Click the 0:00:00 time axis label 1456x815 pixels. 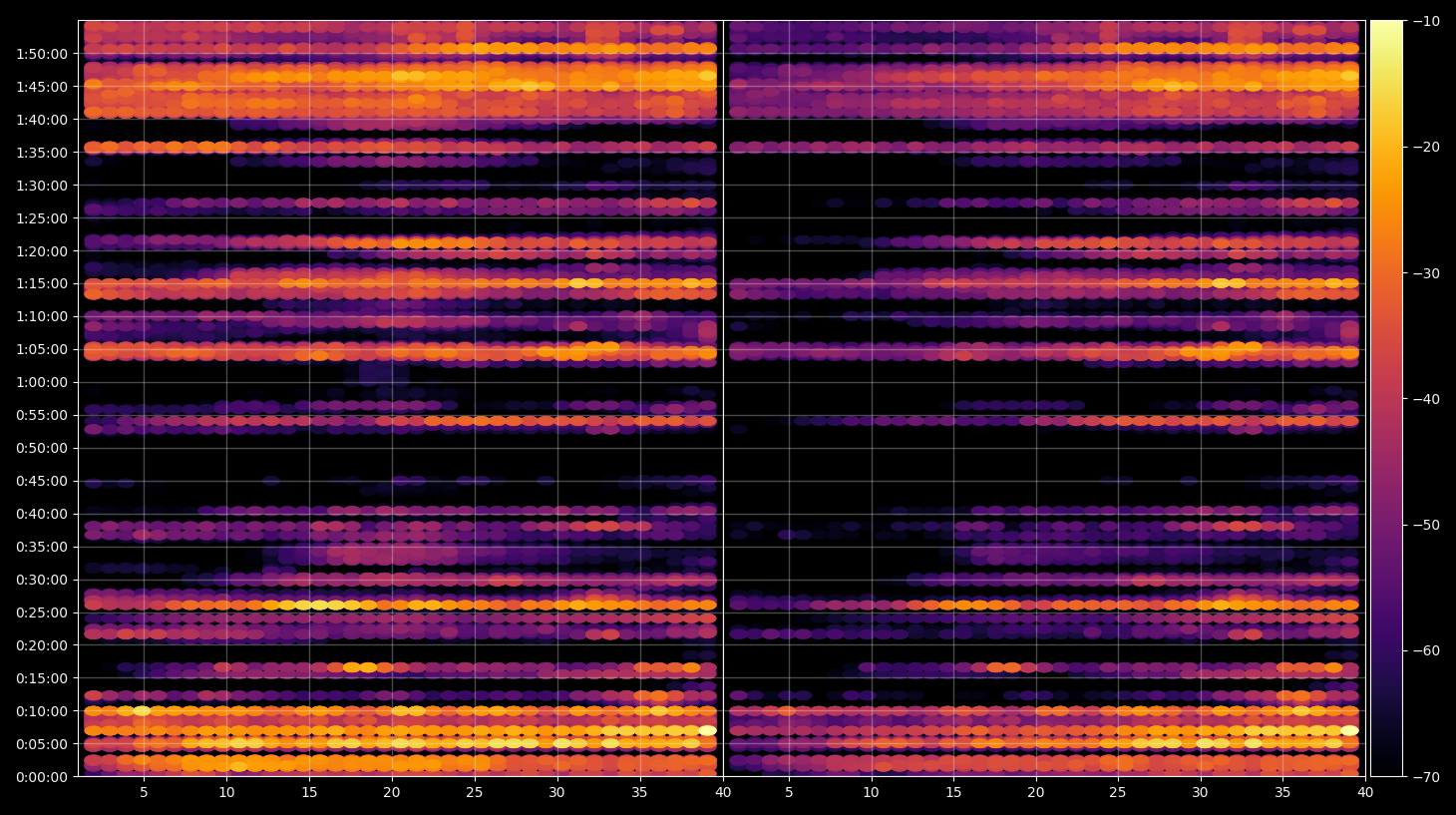tap(42, 777)
